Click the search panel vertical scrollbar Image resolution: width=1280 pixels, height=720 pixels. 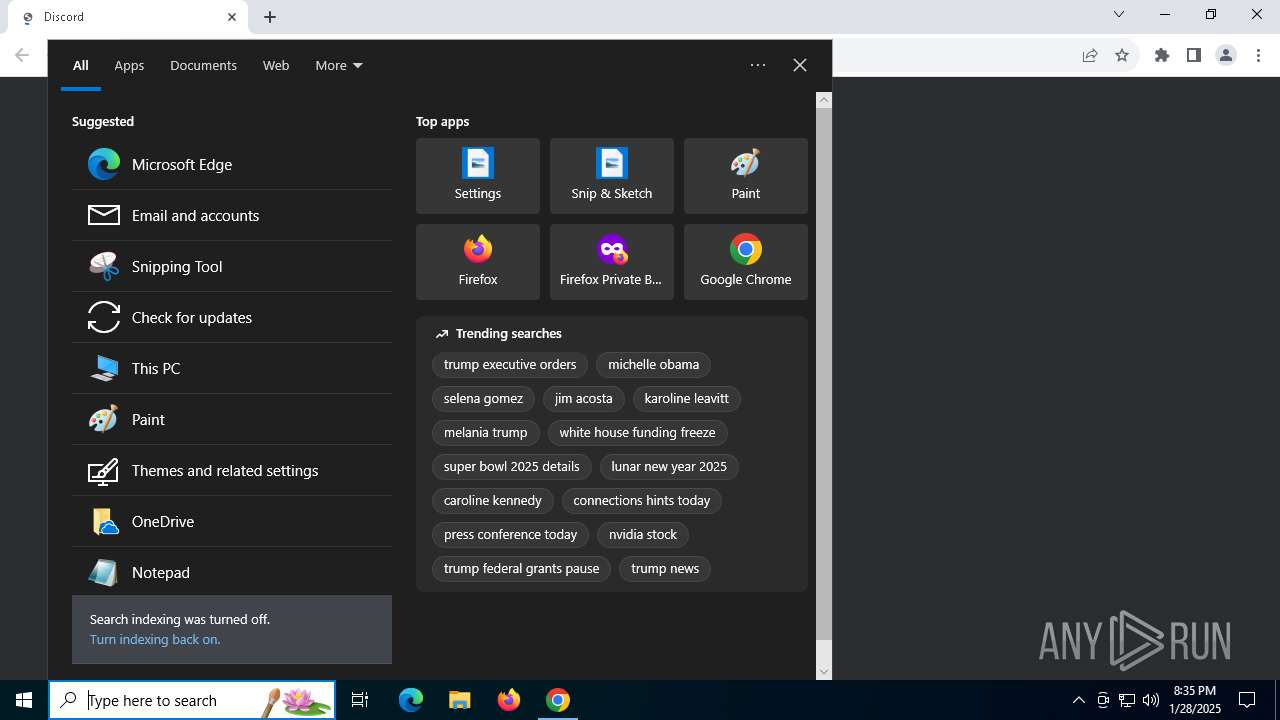[x=824, y=375]
